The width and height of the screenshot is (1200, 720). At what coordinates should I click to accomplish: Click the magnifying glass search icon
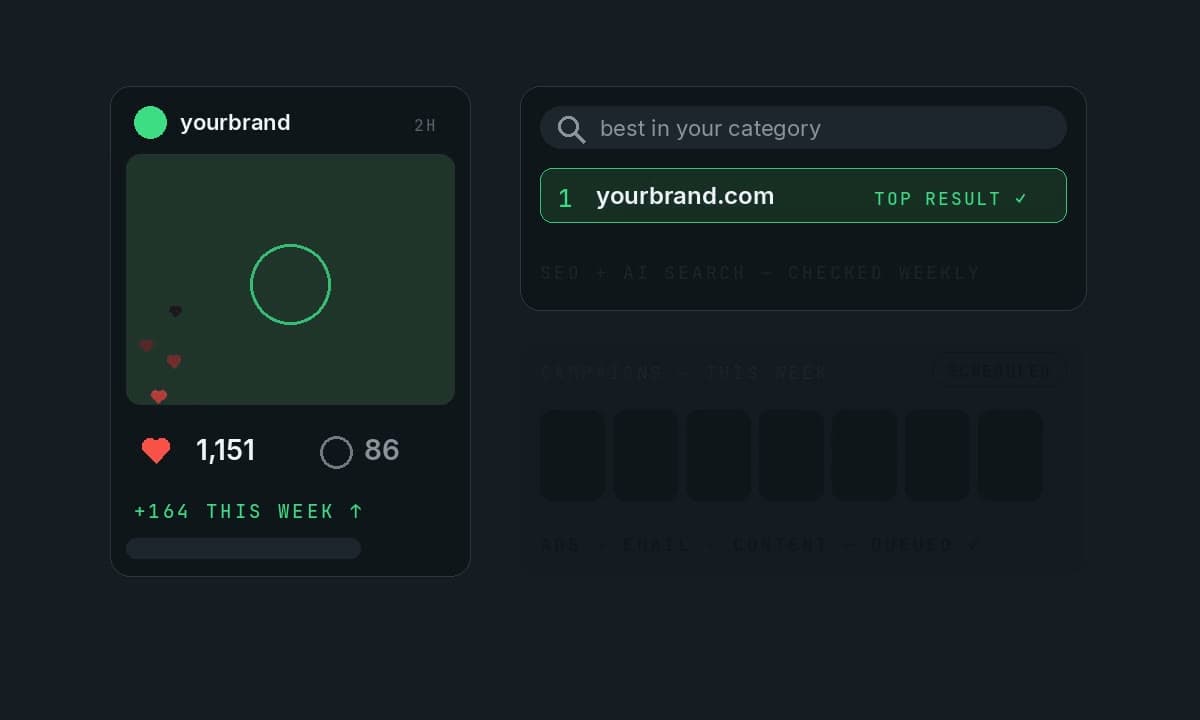571,129
